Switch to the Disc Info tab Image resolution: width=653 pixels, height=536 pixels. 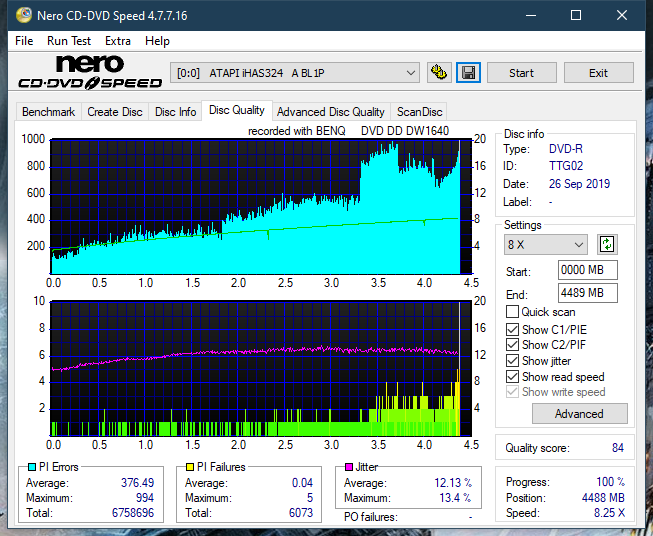click(175, 112)
